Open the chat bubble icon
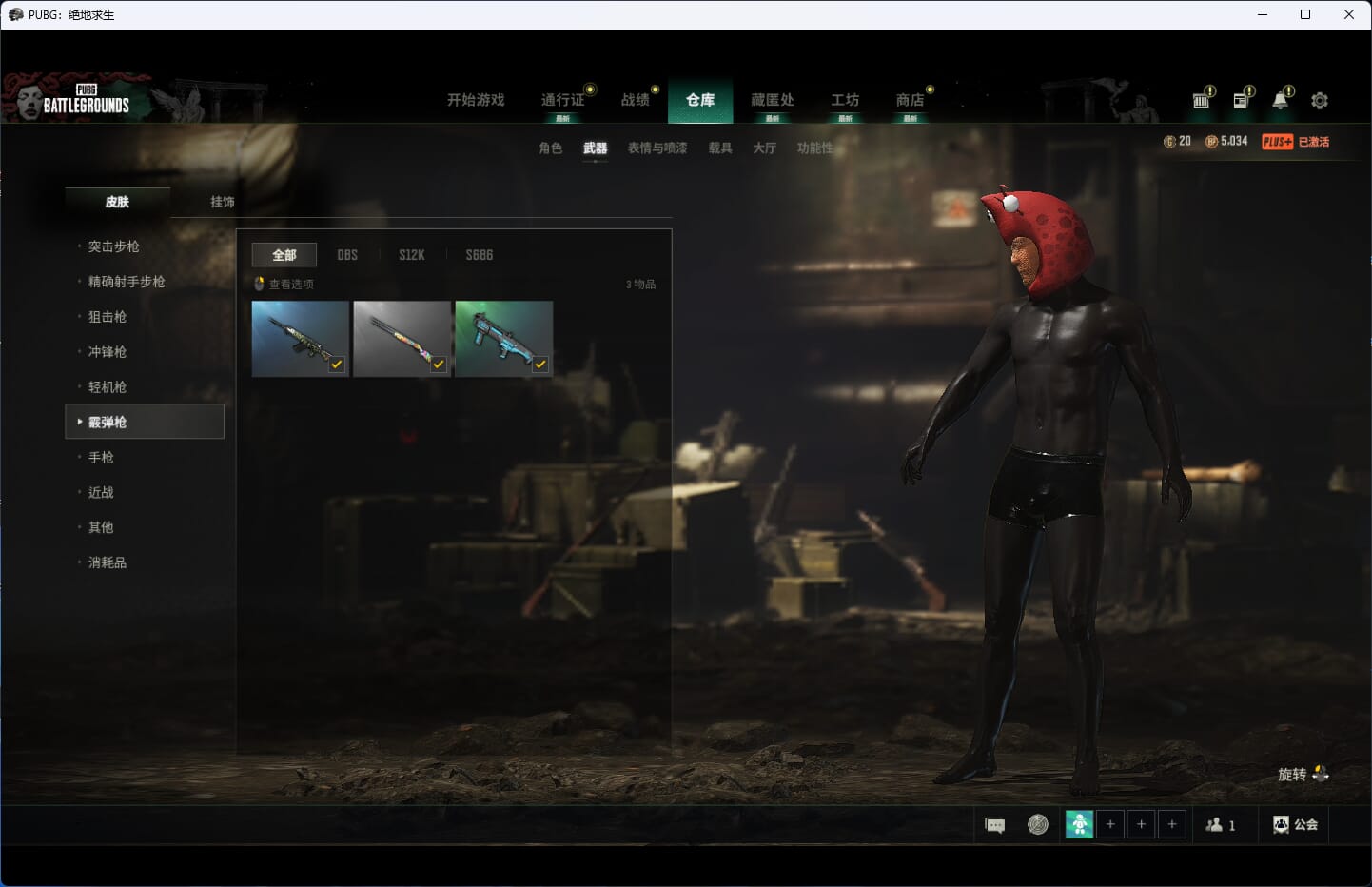 995,825
